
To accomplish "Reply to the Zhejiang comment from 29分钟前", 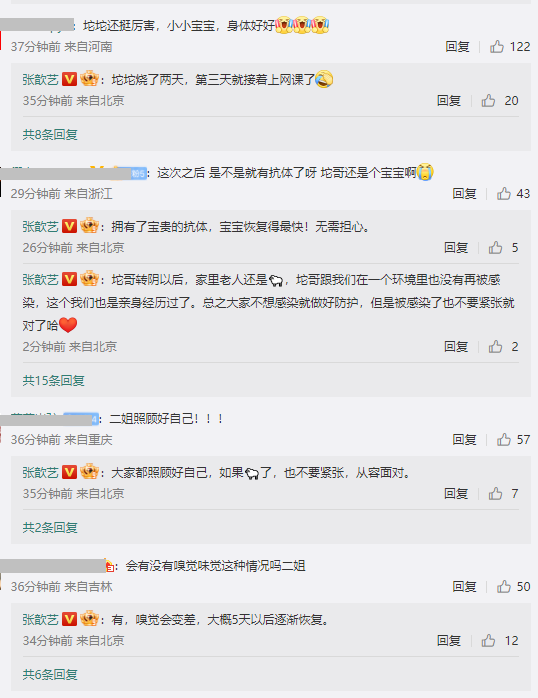I will point(465,193).
